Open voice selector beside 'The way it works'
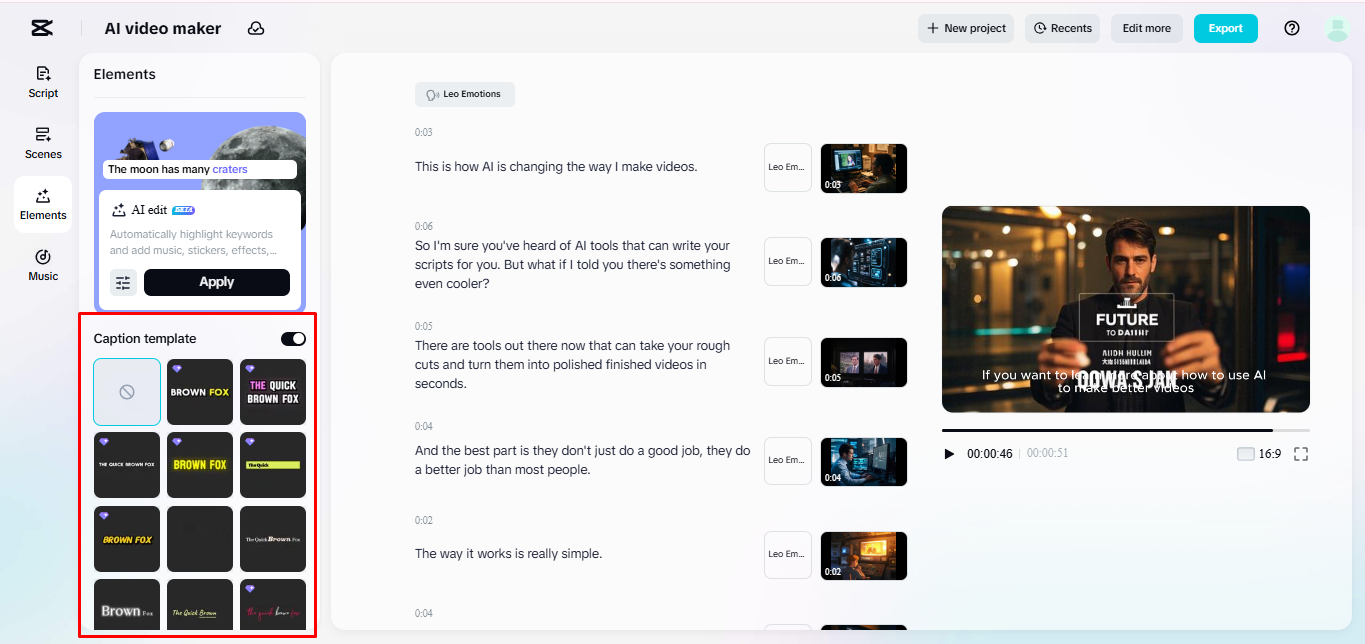The width and height of the screenshot is (1365, 644). [x=788, y=555]
